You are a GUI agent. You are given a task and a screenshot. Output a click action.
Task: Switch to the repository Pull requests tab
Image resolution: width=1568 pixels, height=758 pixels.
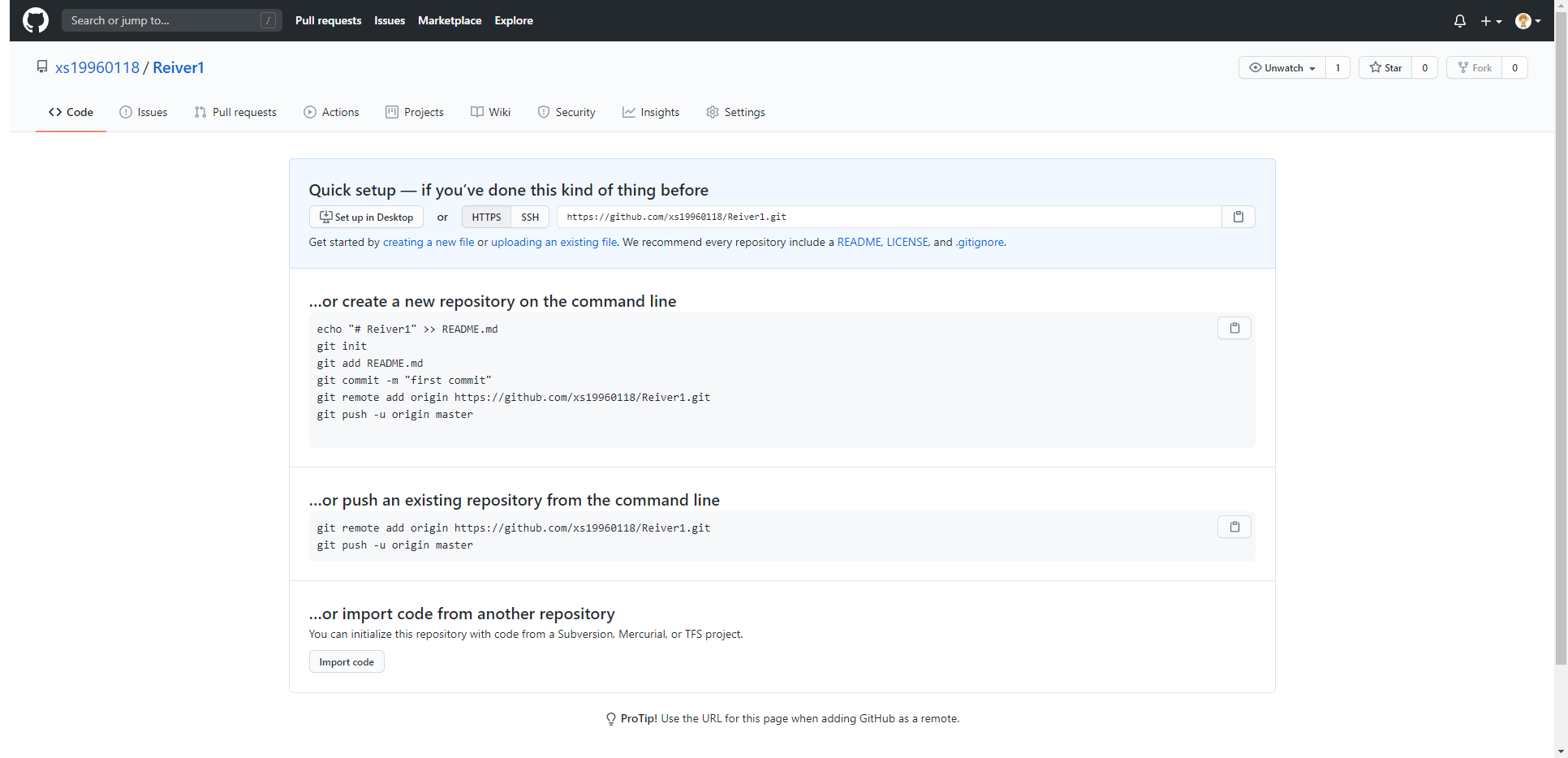235,112
